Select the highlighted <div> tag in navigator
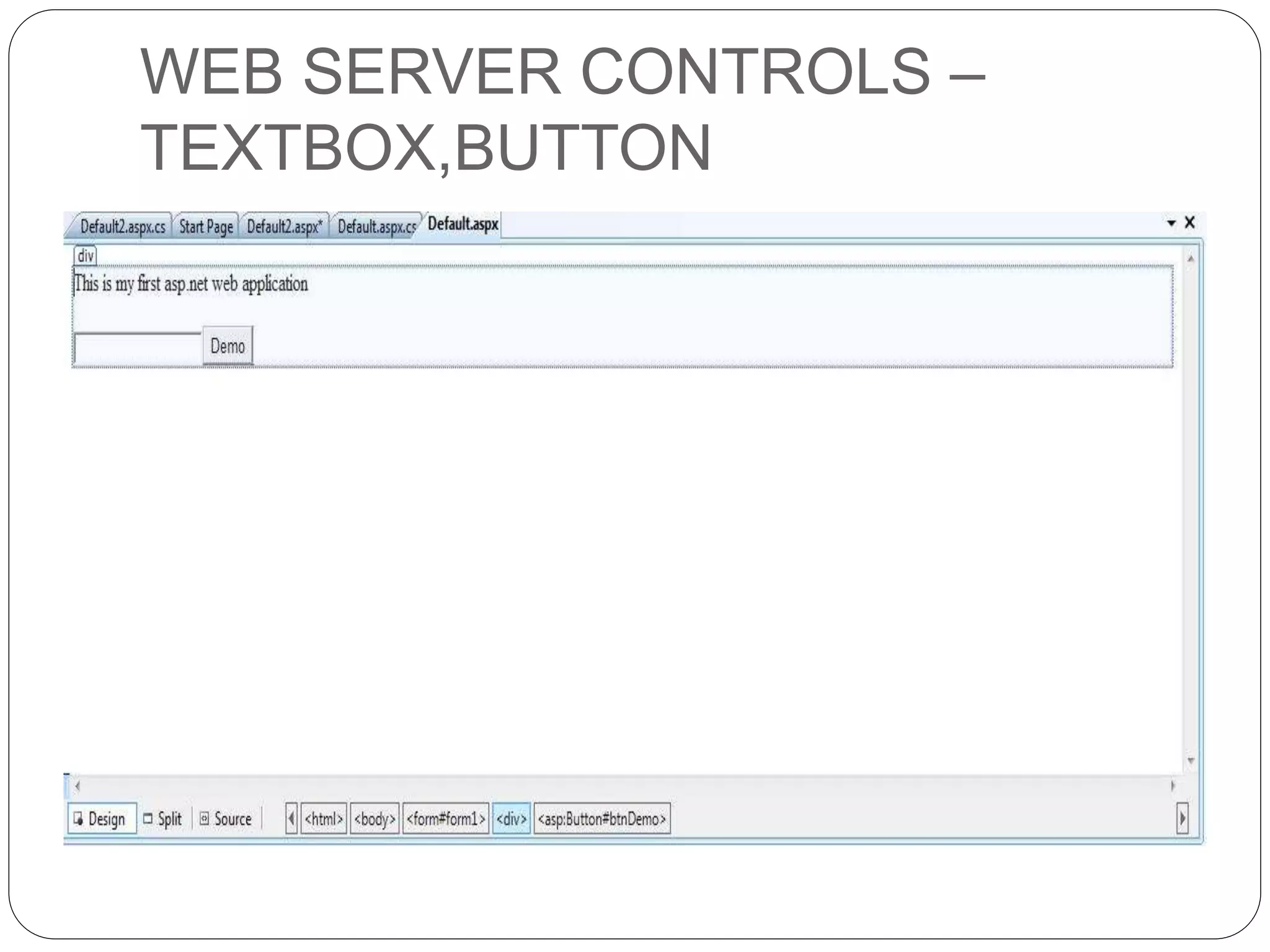Image resolution: width=1270 pixels, height=952 pixels. coord(512,819)
